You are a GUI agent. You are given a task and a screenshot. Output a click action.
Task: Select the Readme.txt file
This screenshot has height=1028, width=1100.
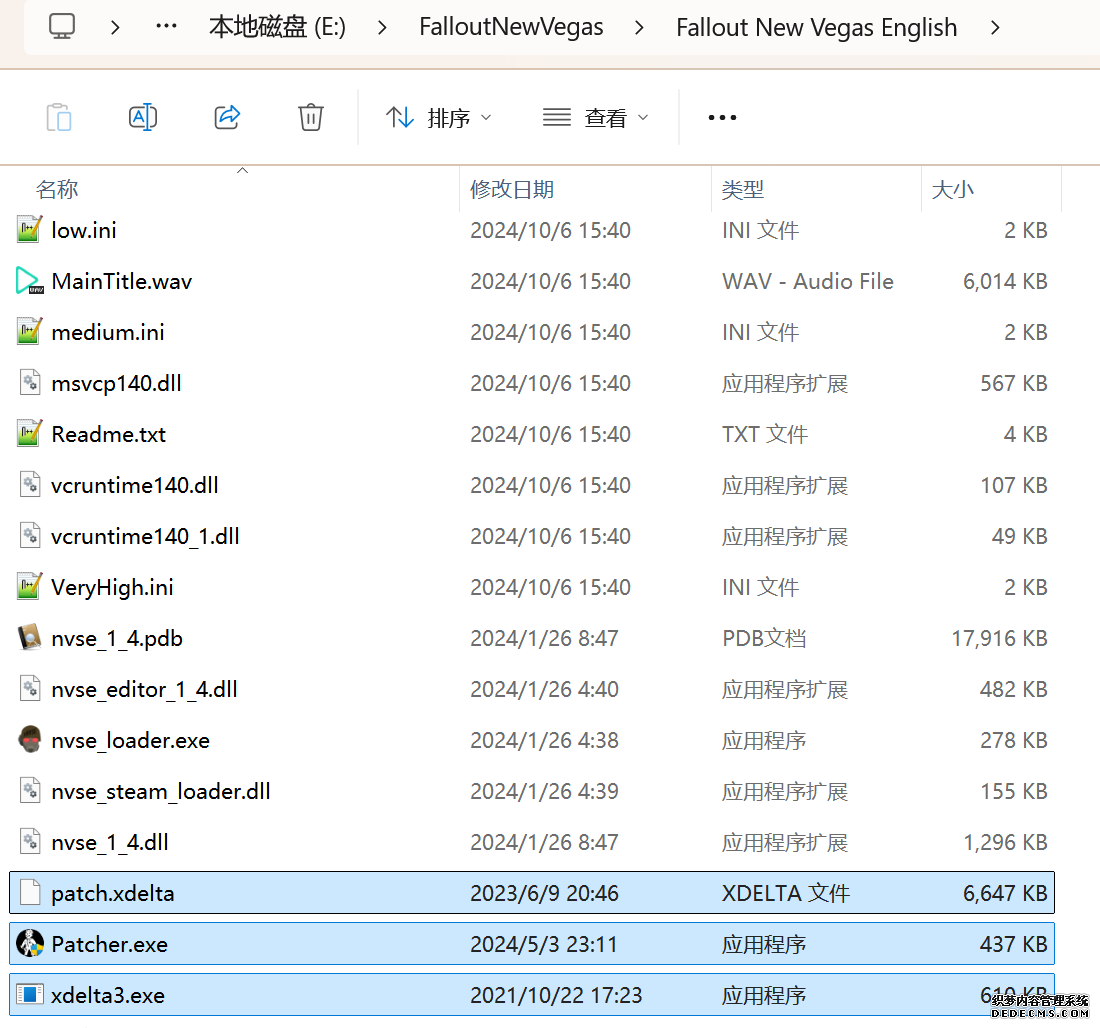click(x=108, y=435)
